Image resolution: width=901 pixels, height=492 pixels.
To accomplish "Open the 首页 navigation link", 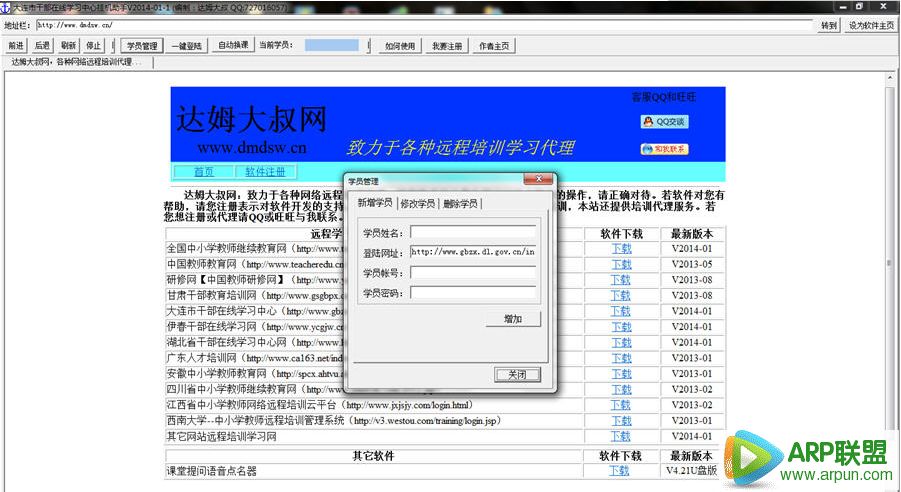I will coord(203,171).
